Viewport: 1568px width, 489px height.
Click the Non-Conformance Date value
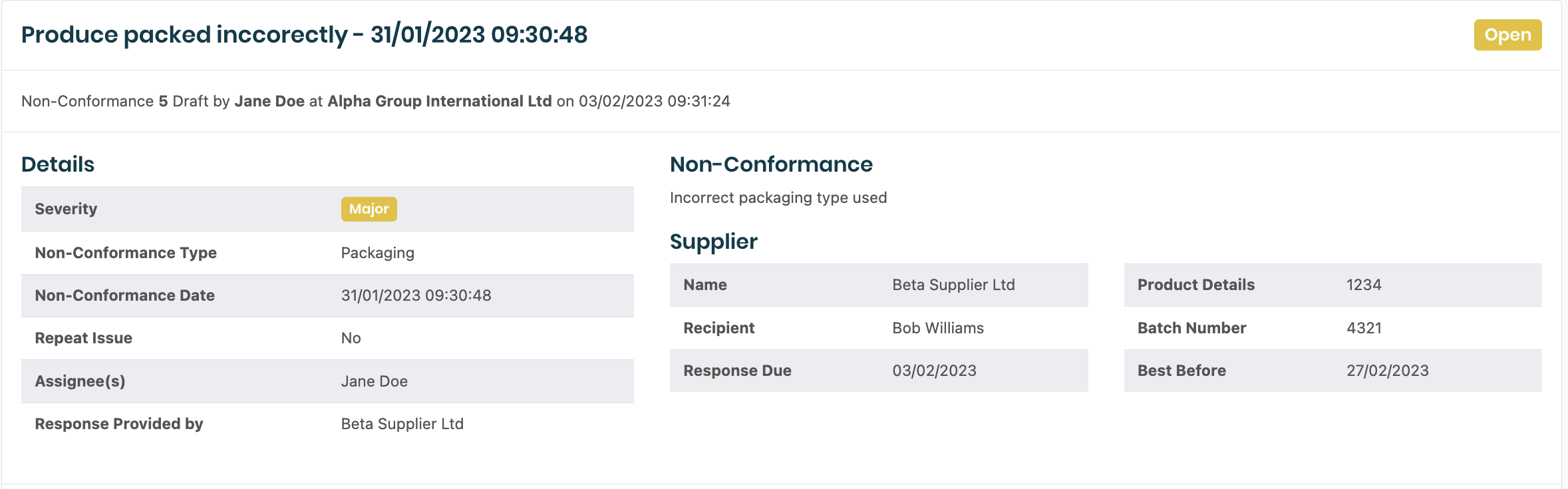416,295
